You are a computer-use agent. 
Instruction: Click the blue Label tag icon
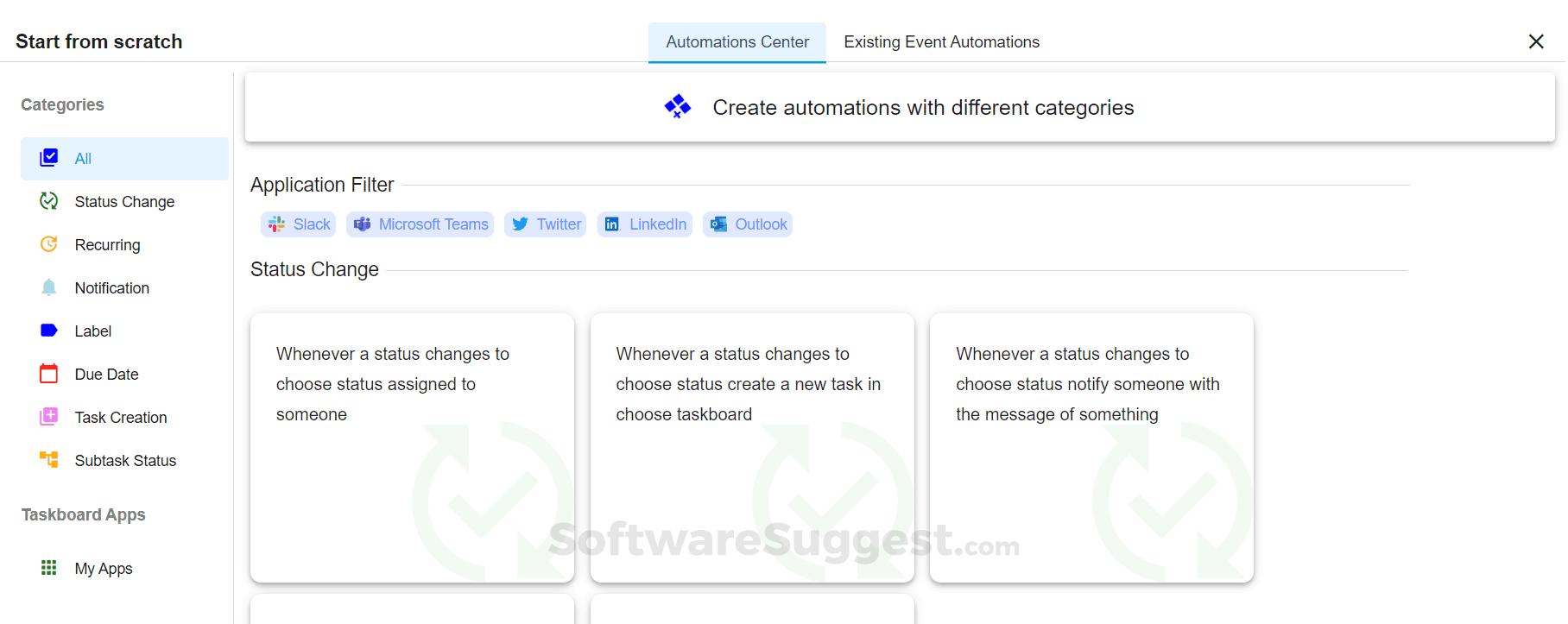click(x=49, y=331)
